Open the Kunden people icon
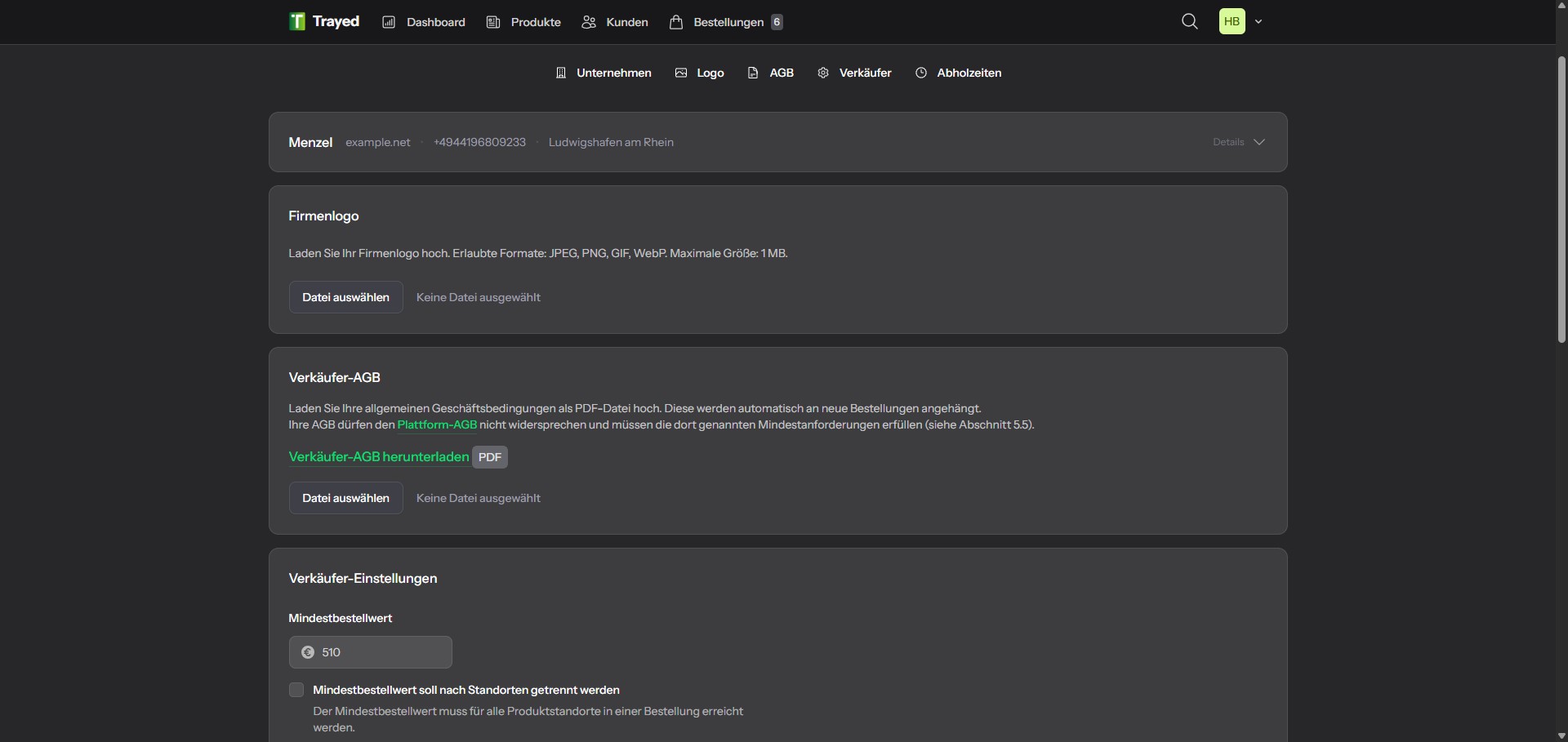Viewport: 1568px width, 742px height. (590, 21)
